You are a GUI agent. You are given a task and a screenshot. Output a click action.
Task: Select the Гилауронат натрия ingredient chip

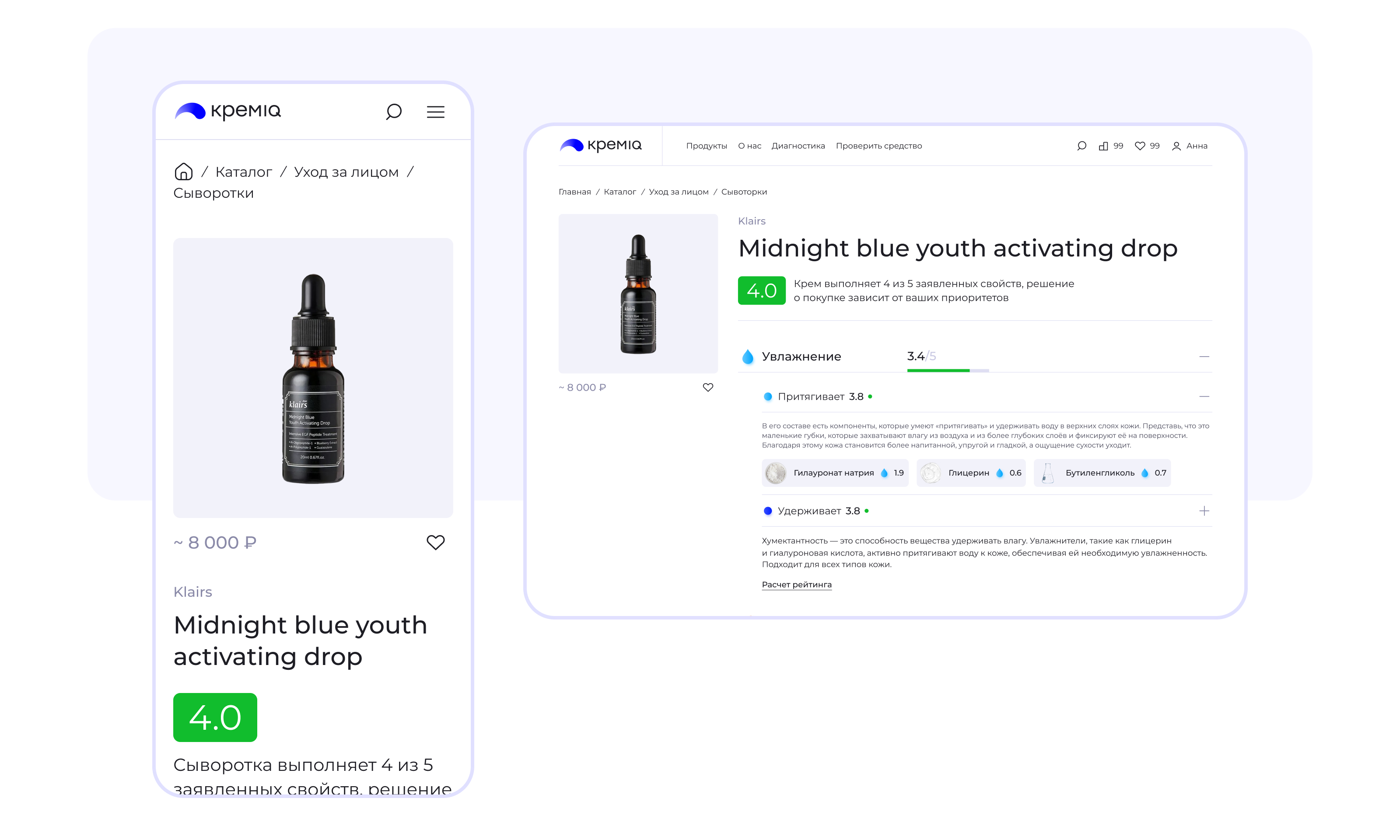[835, 472]
